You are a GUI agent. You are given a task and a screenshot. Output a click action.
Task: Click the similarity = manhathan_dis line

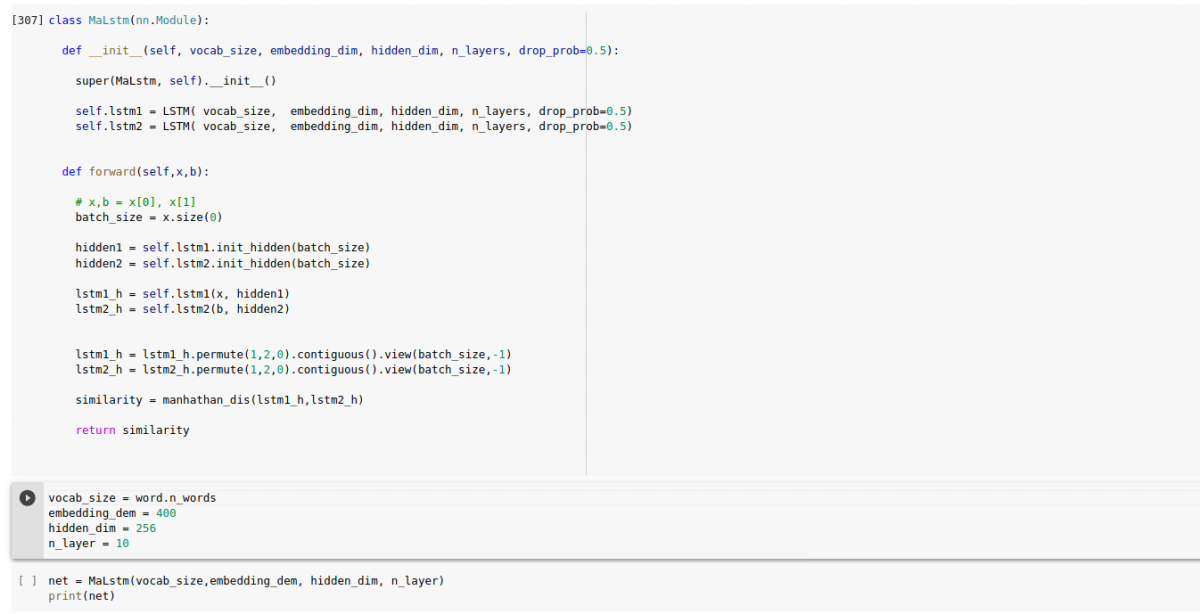coord(219,400)
